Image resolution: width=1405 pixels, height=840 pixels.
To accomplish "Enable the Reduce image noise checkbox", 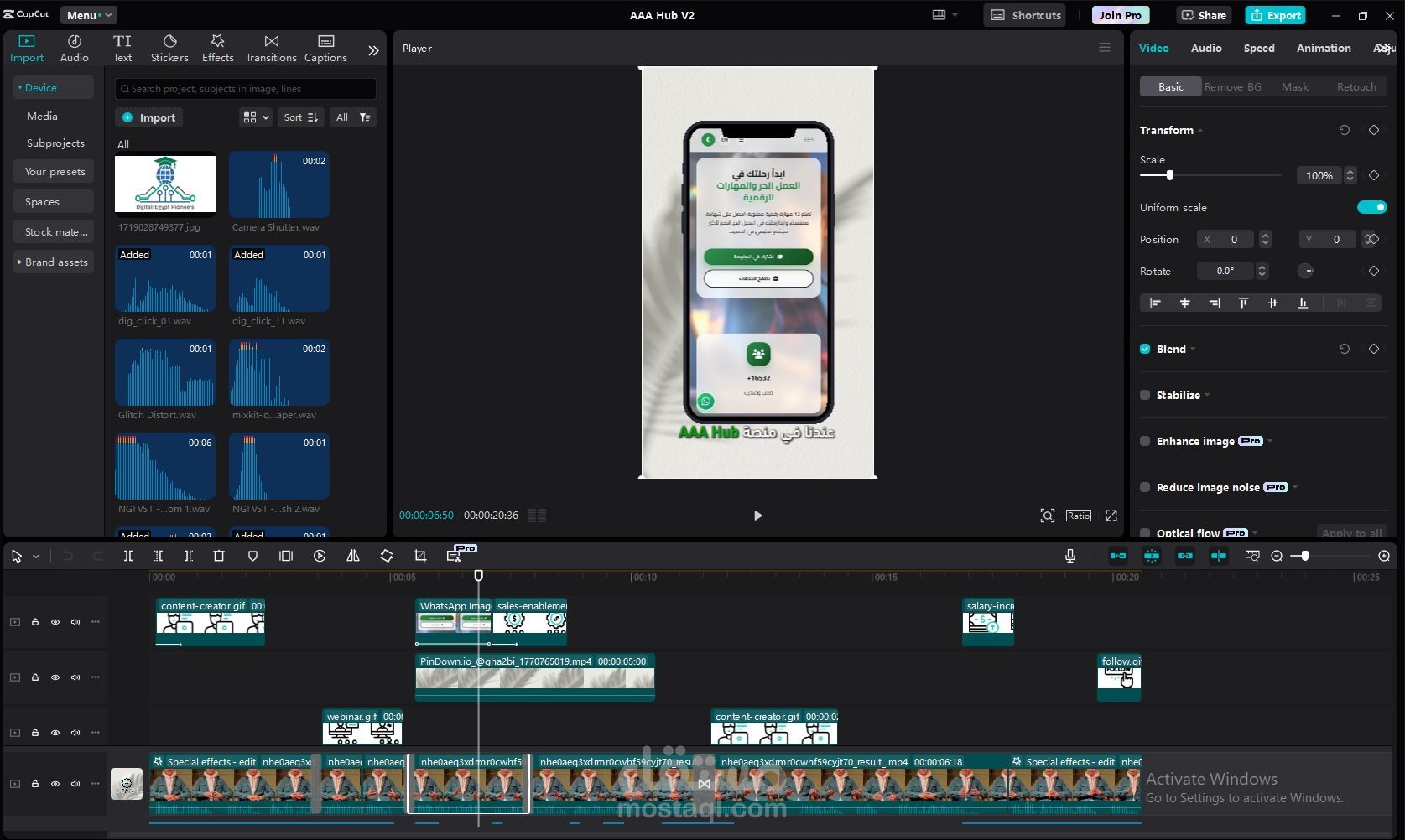I will (1145, 487).
